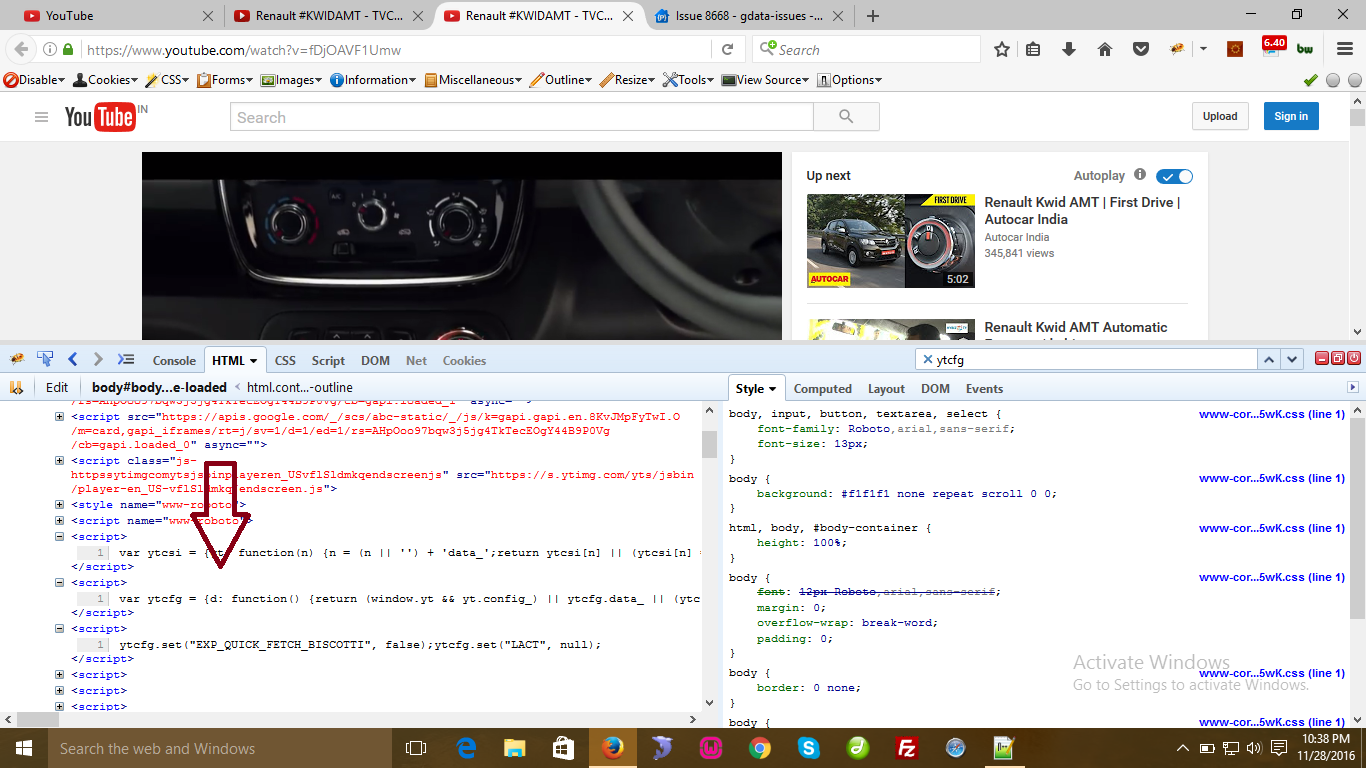Image resolution: width=1366 pixels, height=768 pixels.
Task: Expand the www-roboto style node
Action: pyautogui.click(x=60, y=506)
